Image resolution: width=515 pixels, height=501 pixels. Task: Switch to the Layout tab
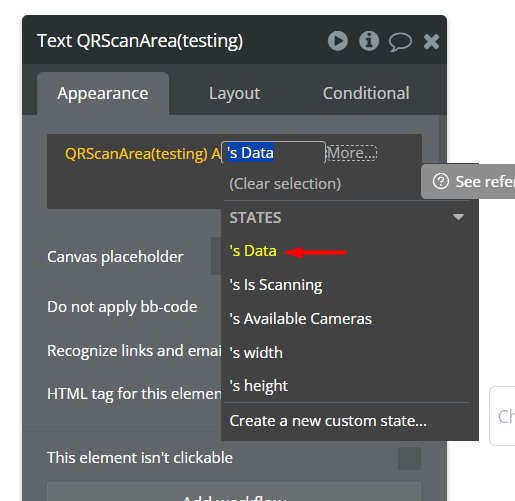234,93
